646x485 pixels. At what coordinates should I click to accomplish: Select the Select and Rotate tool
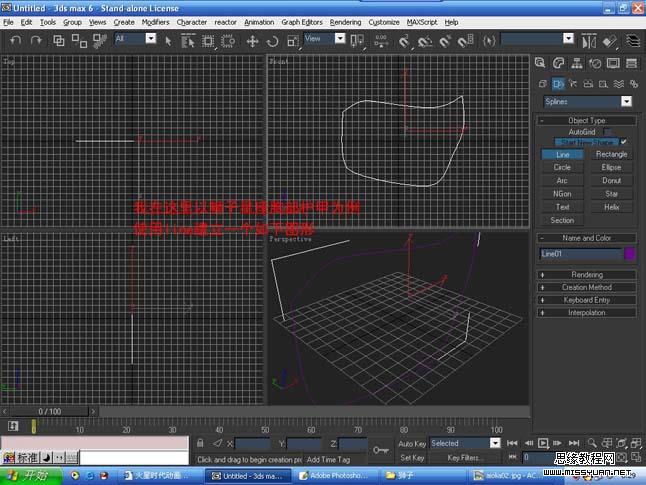(272, 41)
